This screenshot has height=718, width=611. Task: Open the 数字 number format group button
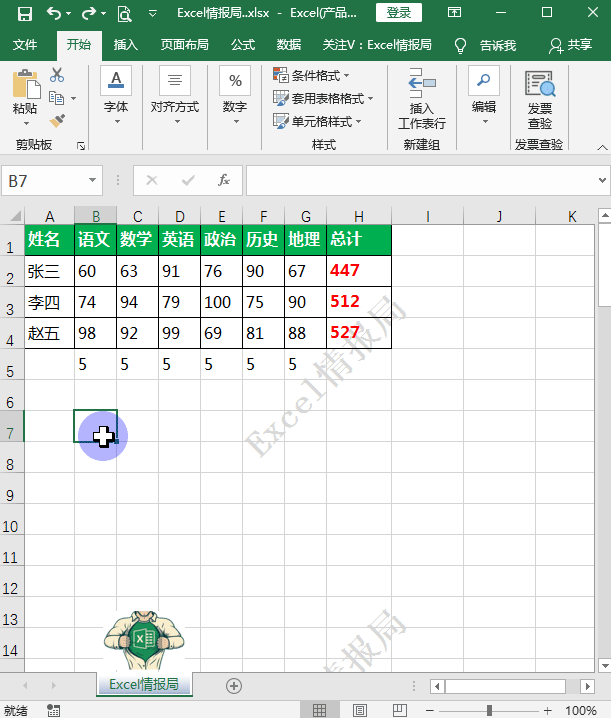click(235, 95)
